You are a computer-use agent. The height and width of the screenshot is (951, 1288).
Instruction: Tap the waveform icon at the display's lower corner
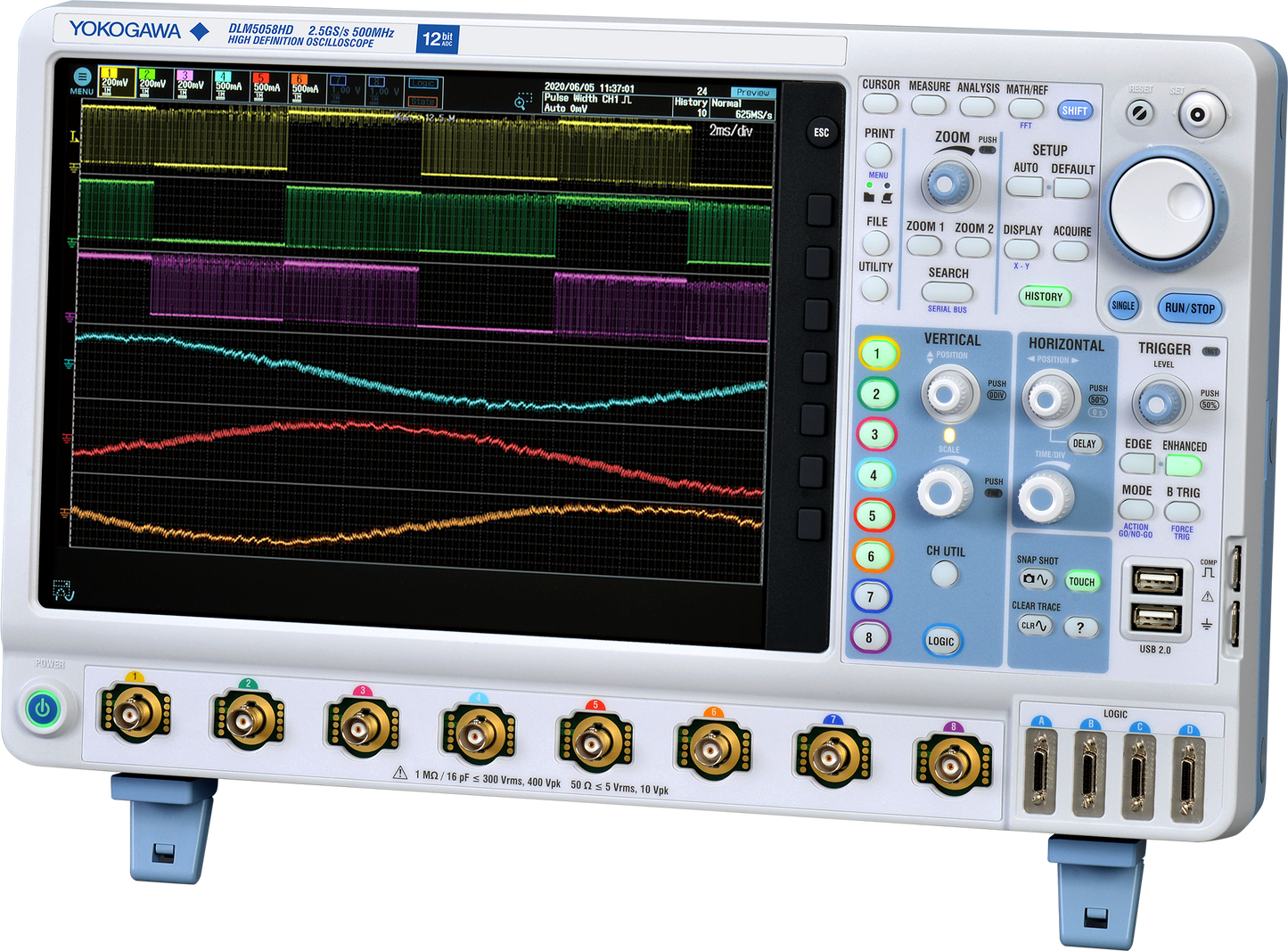pyautogui.click(x=63, y=589)
